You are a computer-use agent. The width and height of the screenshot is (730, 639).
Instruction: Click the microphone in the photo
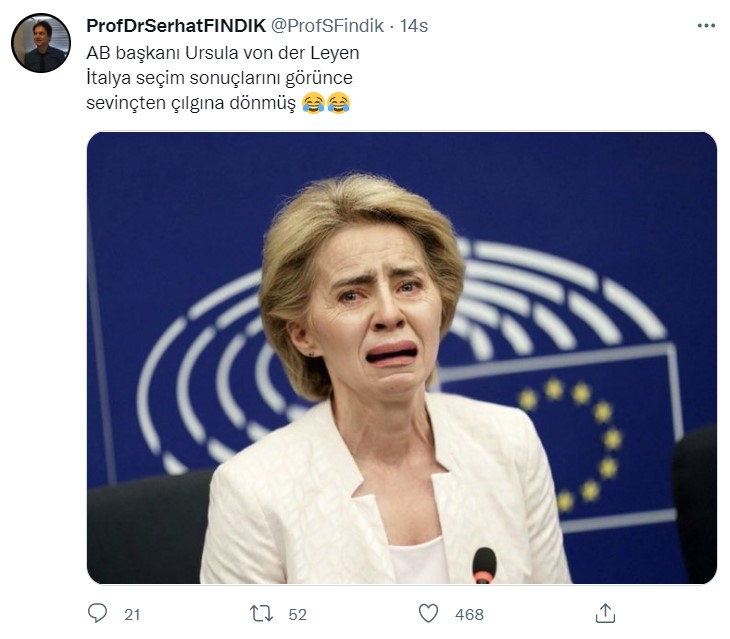(484, 565)
